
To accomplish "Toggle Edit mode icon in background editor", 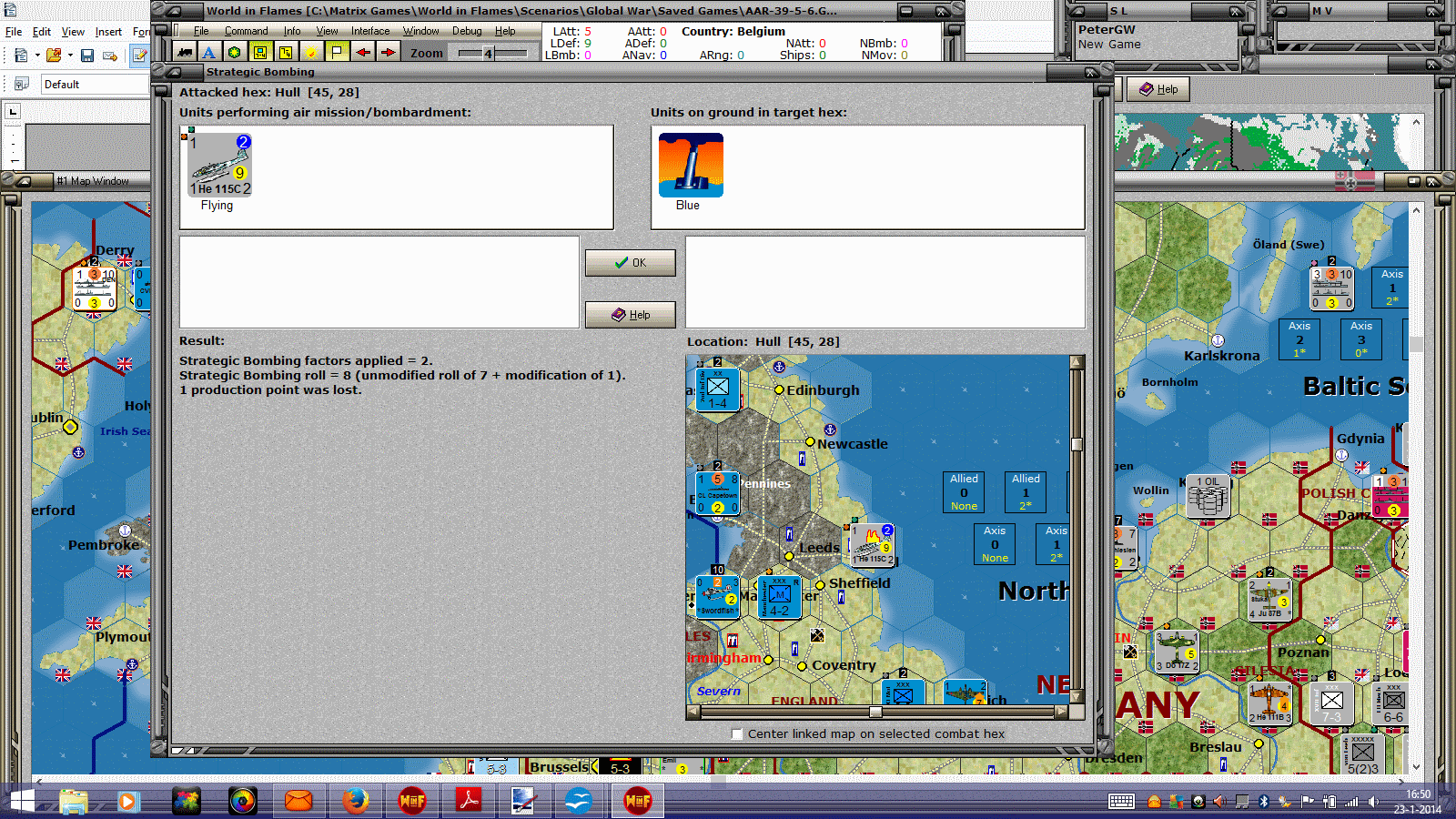I will 140,56.
